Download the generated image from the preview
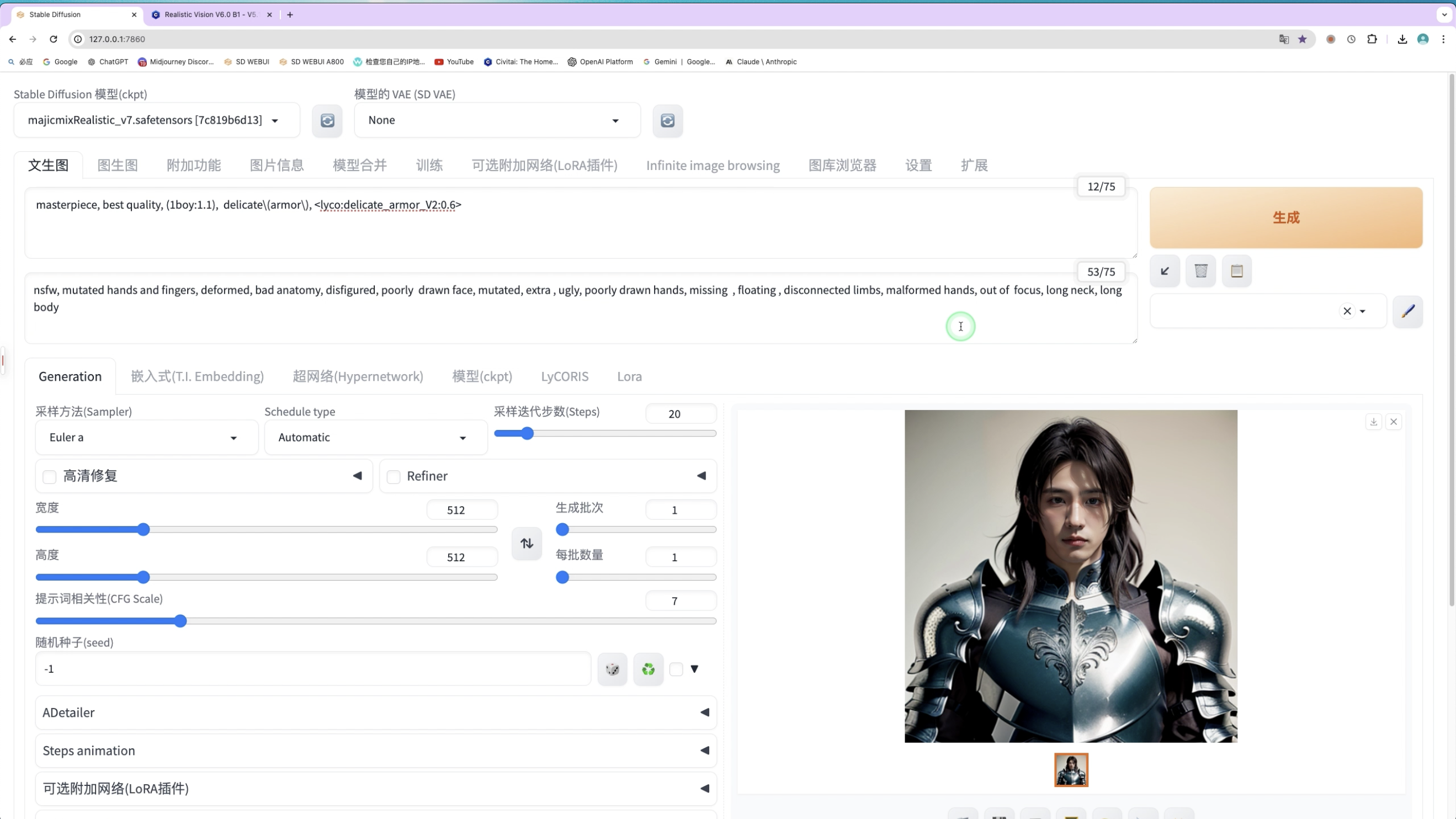This screenshot has height=819, width=1456. coord(1374,422)
